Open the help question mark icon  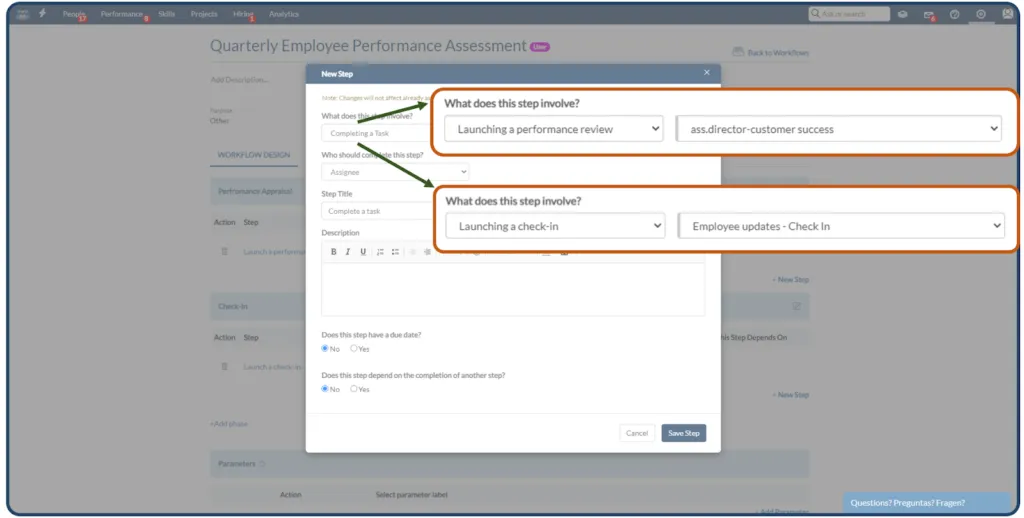point(955,14)
